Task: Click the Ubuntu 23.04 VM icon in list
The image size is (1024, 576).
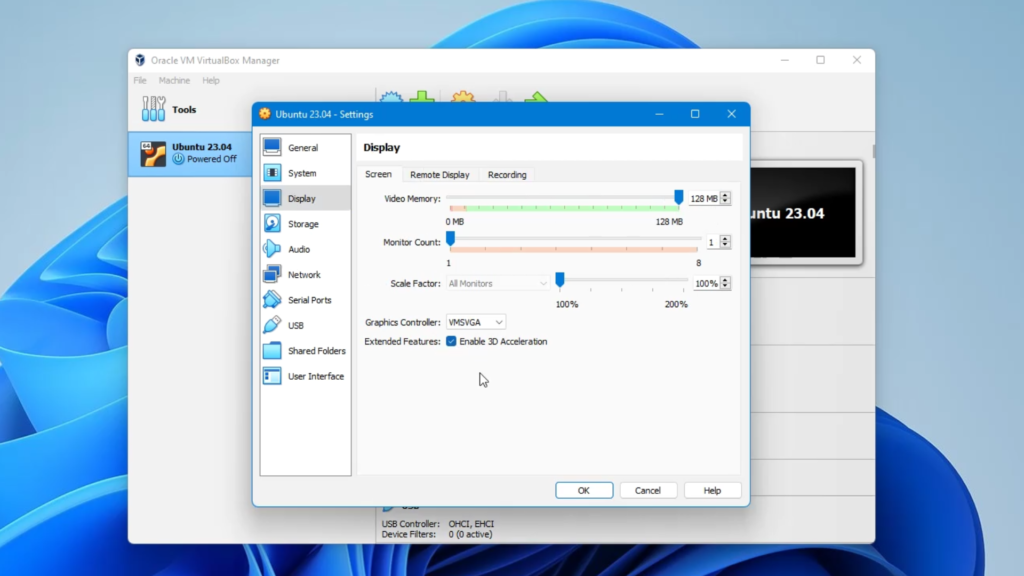Action: pos(153,154)
